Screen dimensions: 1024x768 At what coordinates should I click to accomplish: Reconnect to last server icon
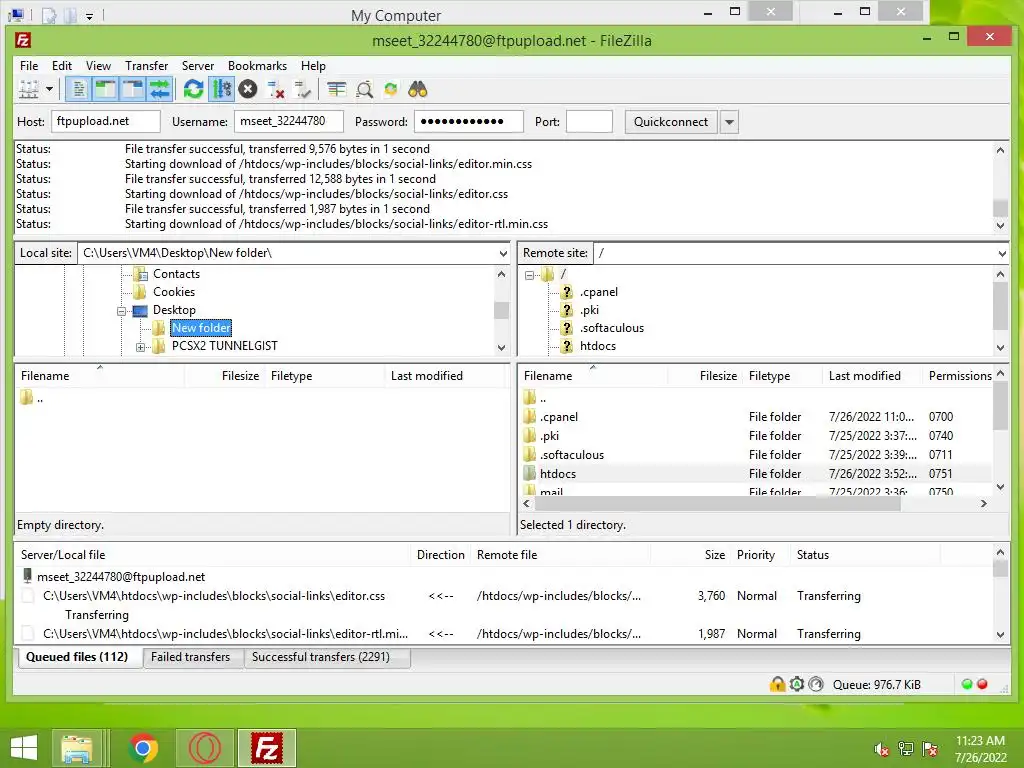(303, 89)
